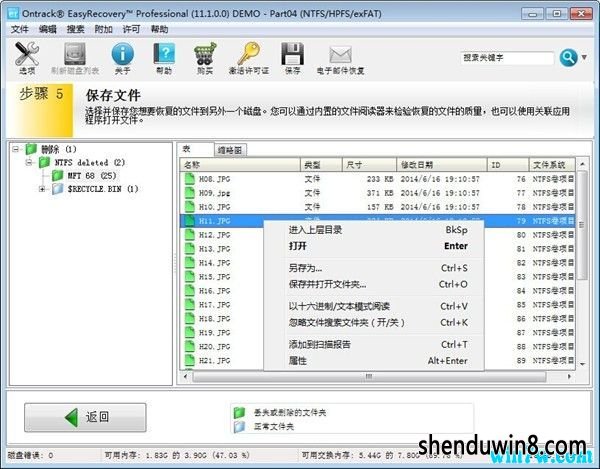The image size is (600, 469).
Task: Sort by the 修改日期 (Modified) column header
Action: click(442, 165)
